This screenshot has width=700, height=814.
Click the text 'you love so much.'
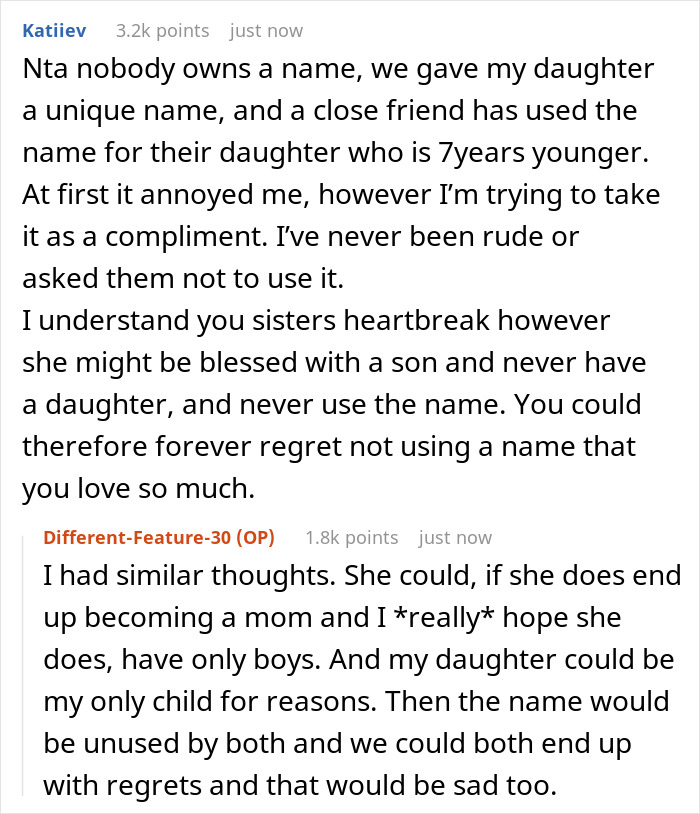pos(139,489)
